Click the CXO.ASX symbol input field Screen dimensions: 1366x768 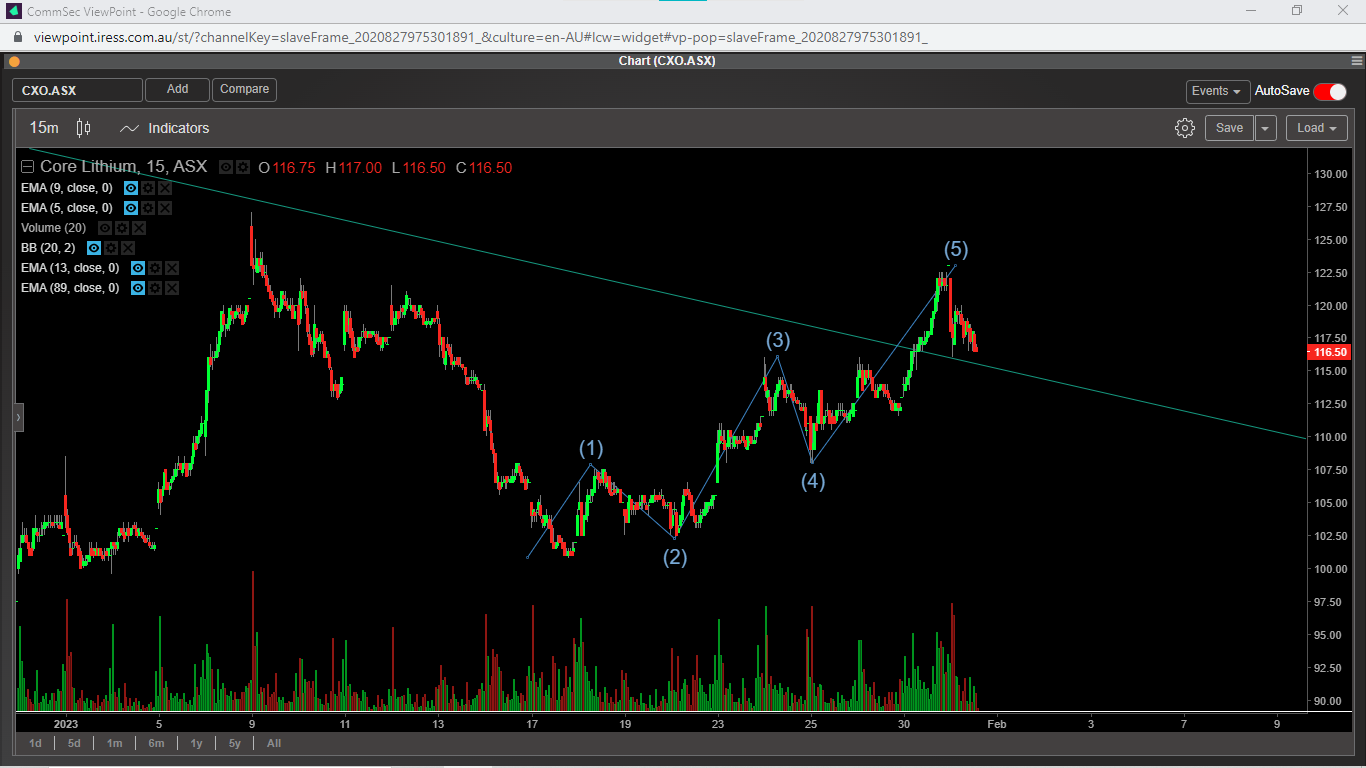pos(77,90)
